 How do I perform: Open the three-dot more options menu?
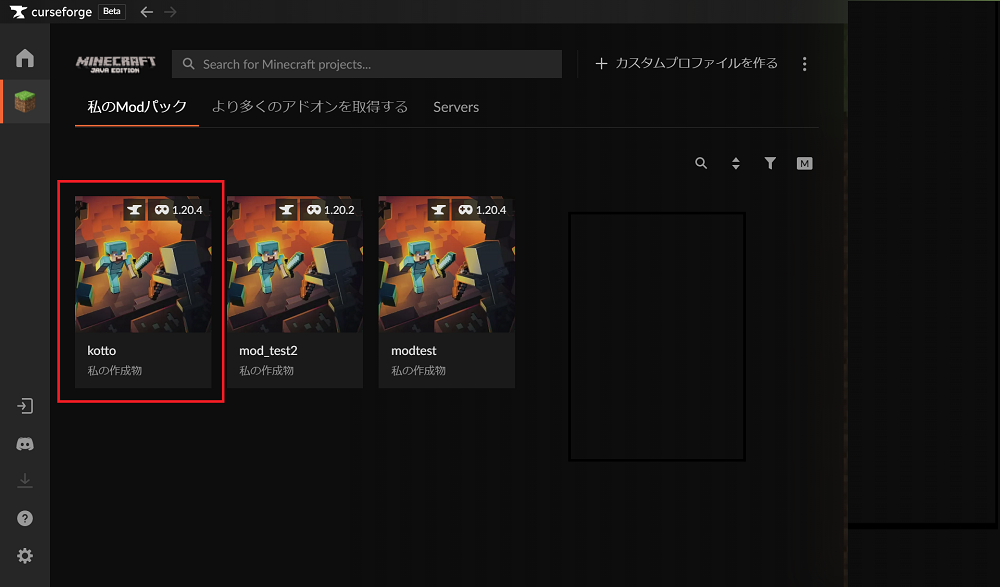(804, 64)
